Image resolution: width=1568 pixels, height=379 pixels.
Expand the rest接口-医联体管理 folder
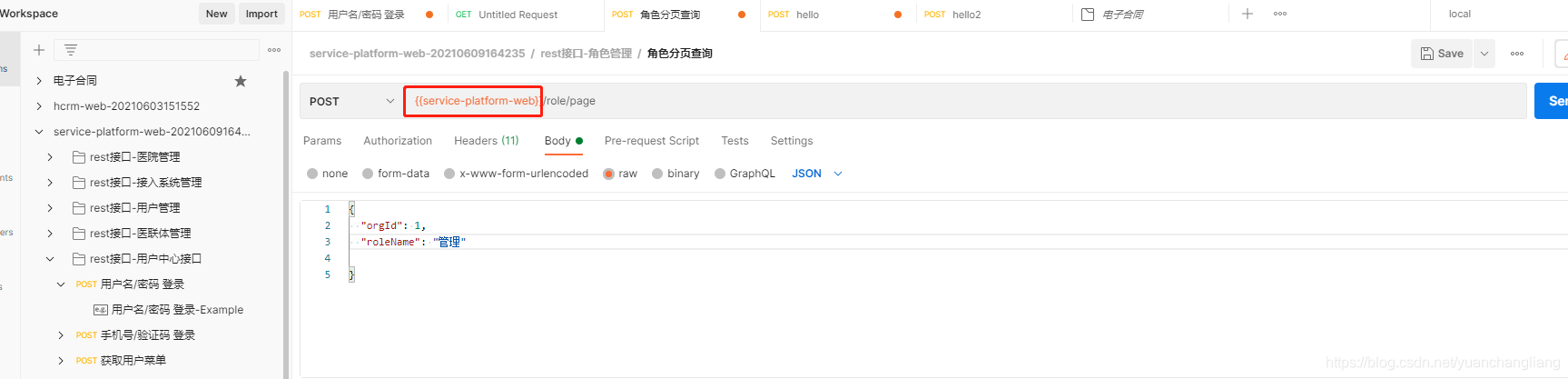pyautogui.click(x=50, y=234)
